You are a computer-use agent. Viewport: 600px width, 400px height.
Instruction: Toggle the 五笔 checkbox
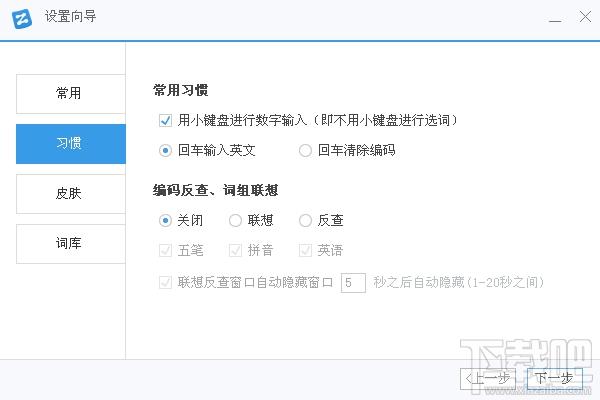point(165,251)
